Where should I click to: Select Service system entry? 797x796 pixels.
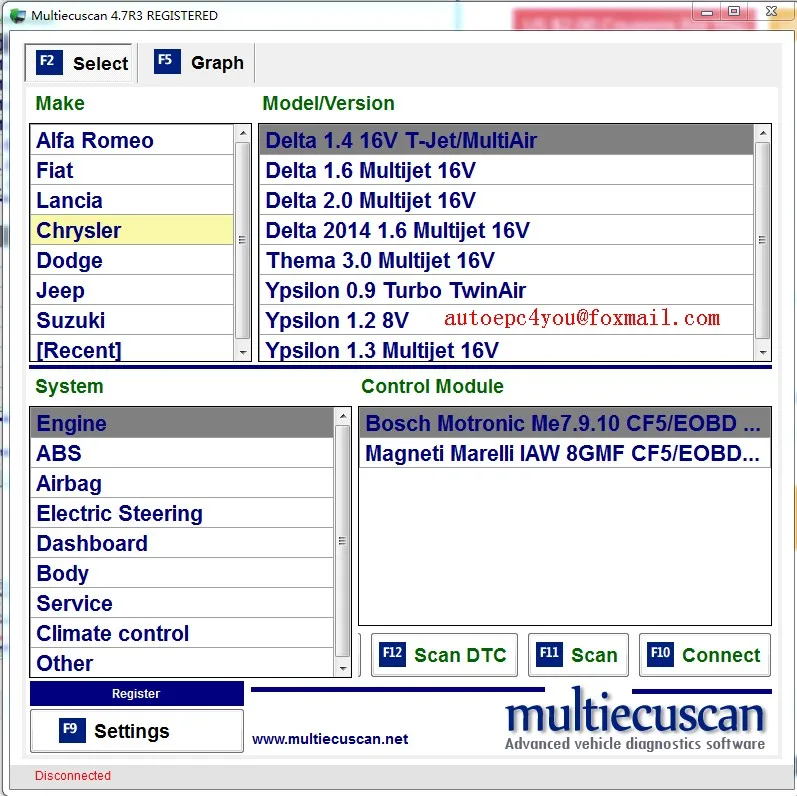182,603
